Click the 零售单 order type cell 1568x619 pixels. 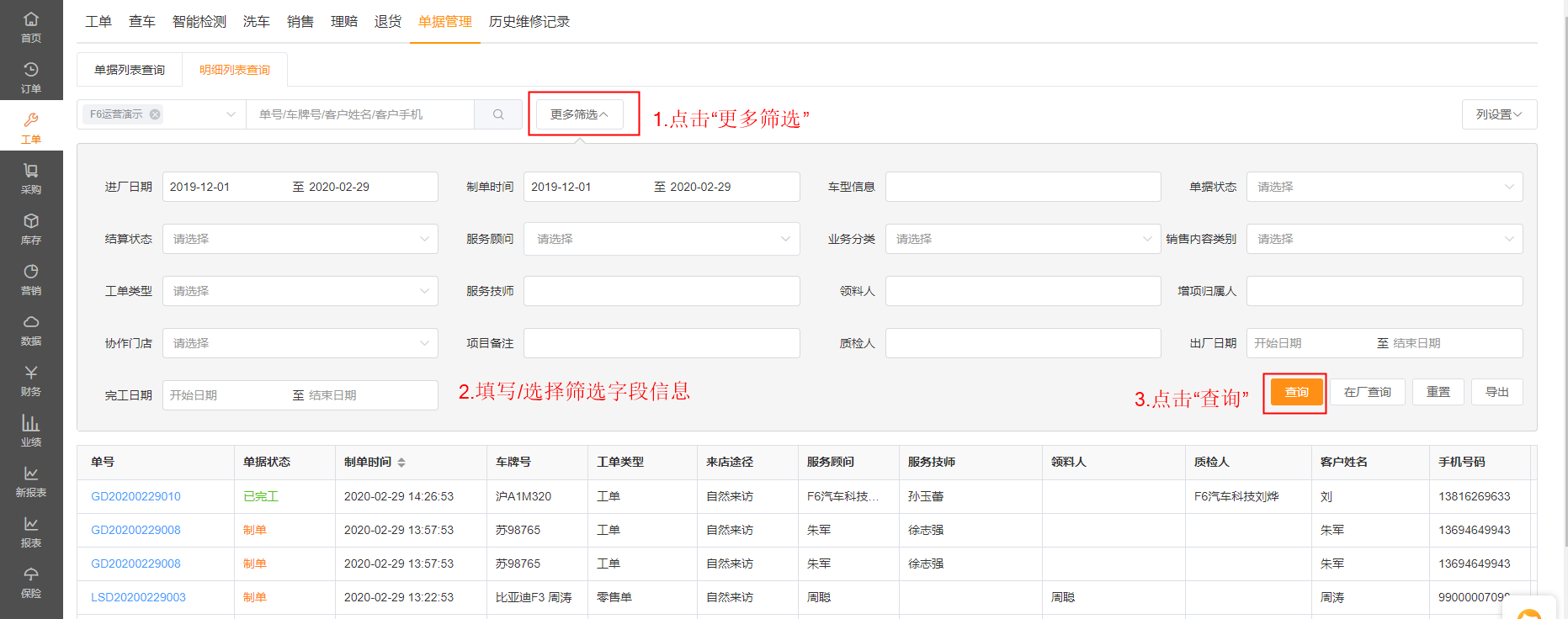(614, 597)
